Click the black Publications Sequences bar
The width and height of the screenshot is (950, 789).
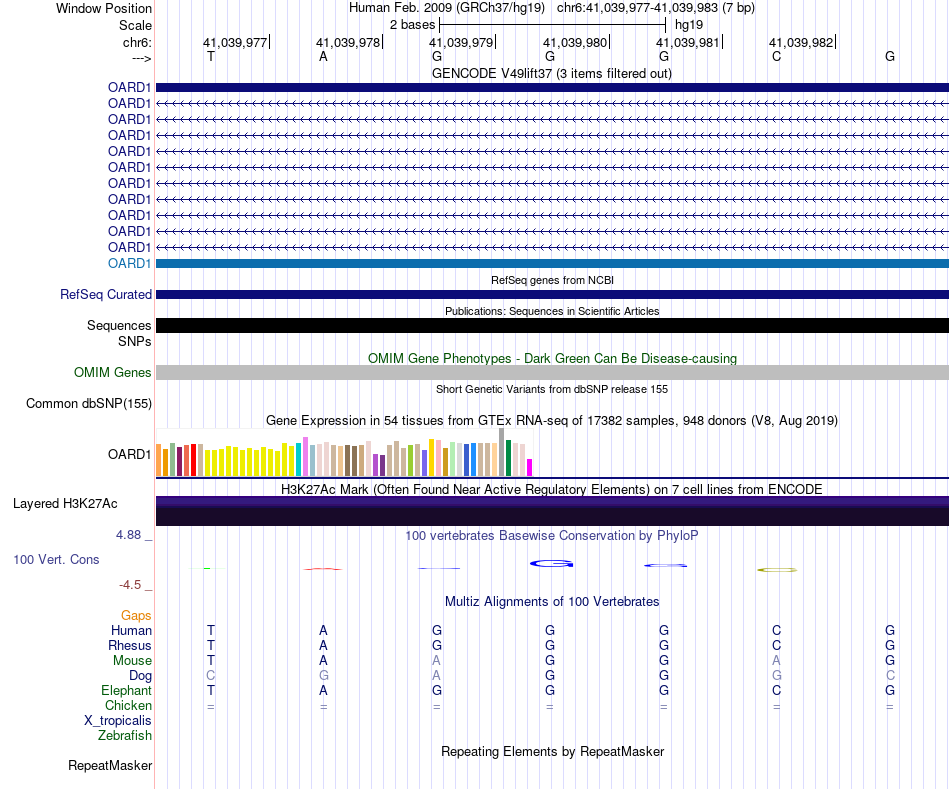tap(552, 325)
